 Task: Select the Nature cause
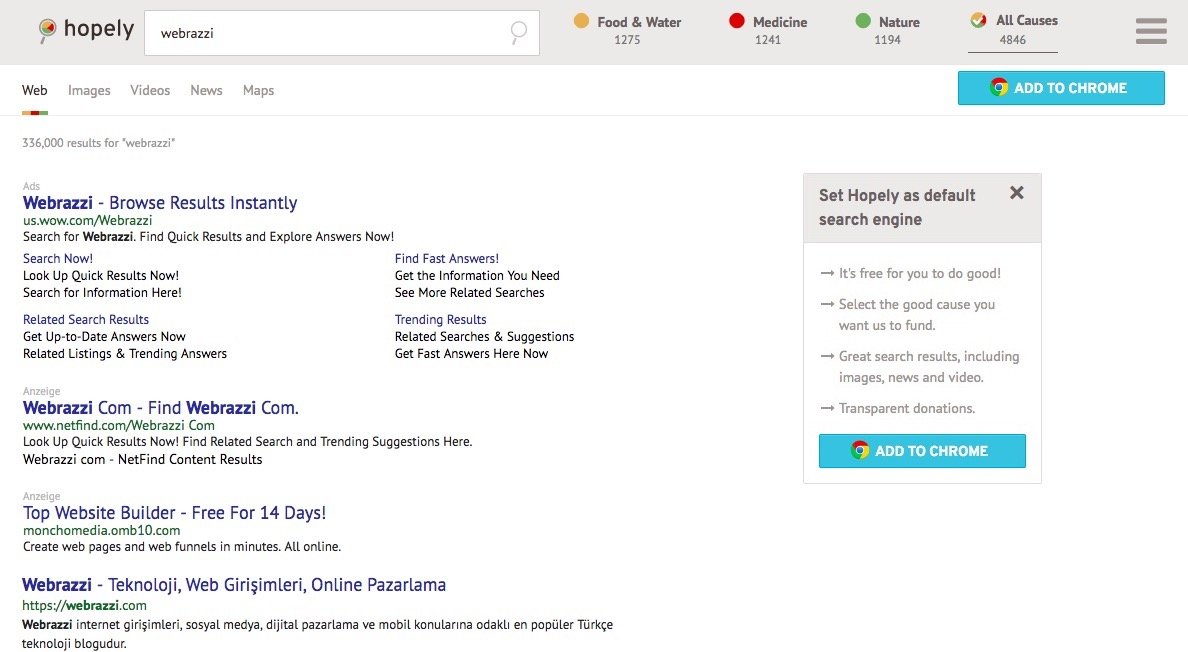887,30
